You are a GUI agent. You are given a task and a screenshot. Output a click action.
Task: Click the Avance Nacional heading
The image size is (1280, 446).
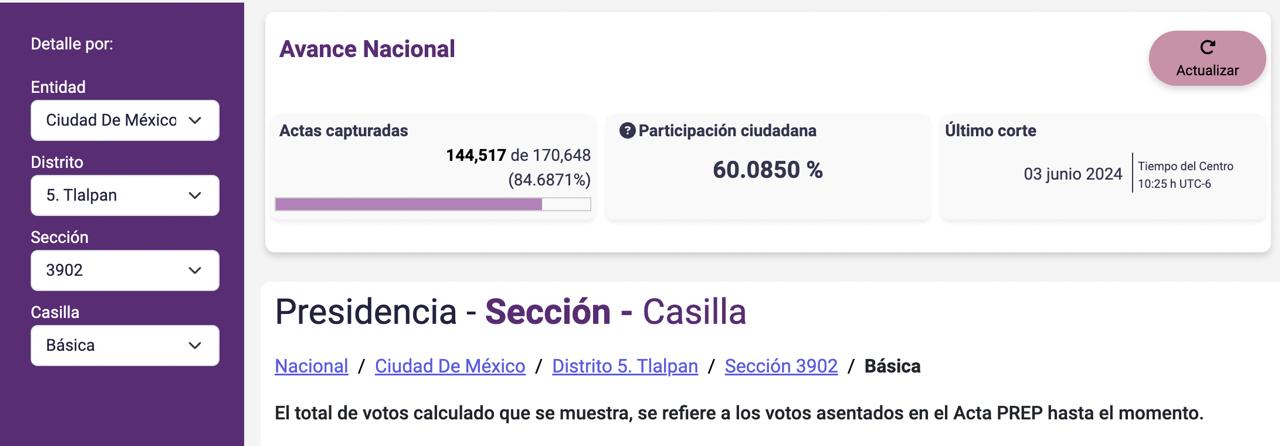(x=367, y=49)
